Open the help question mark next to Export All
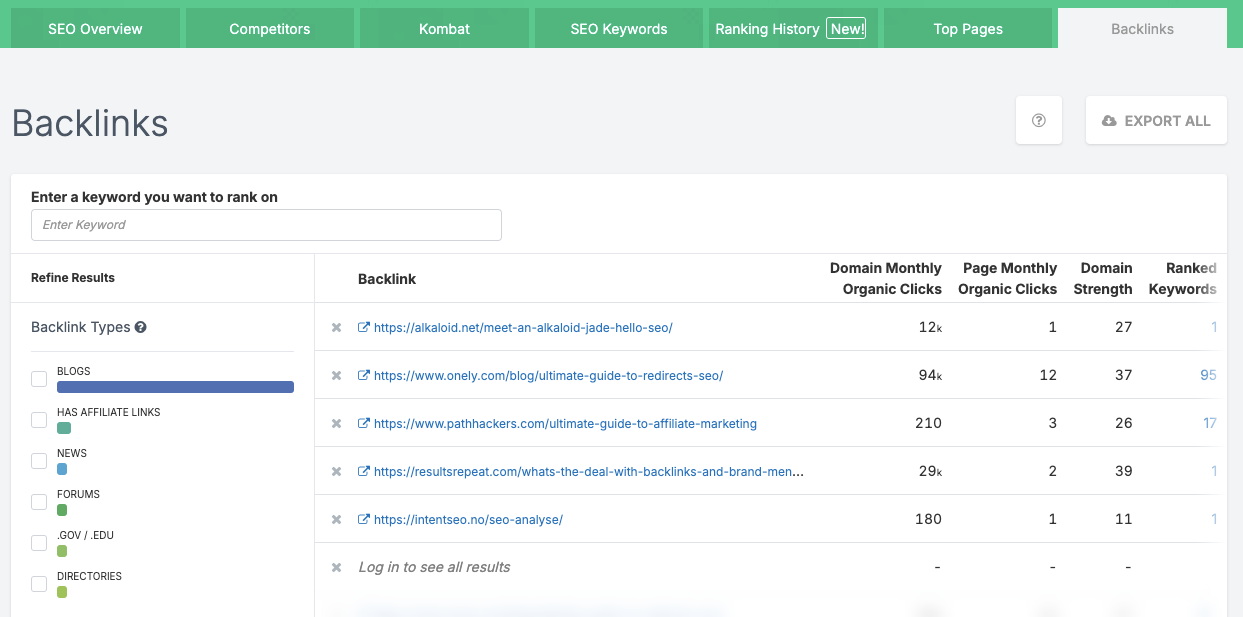 (1038, 119)
